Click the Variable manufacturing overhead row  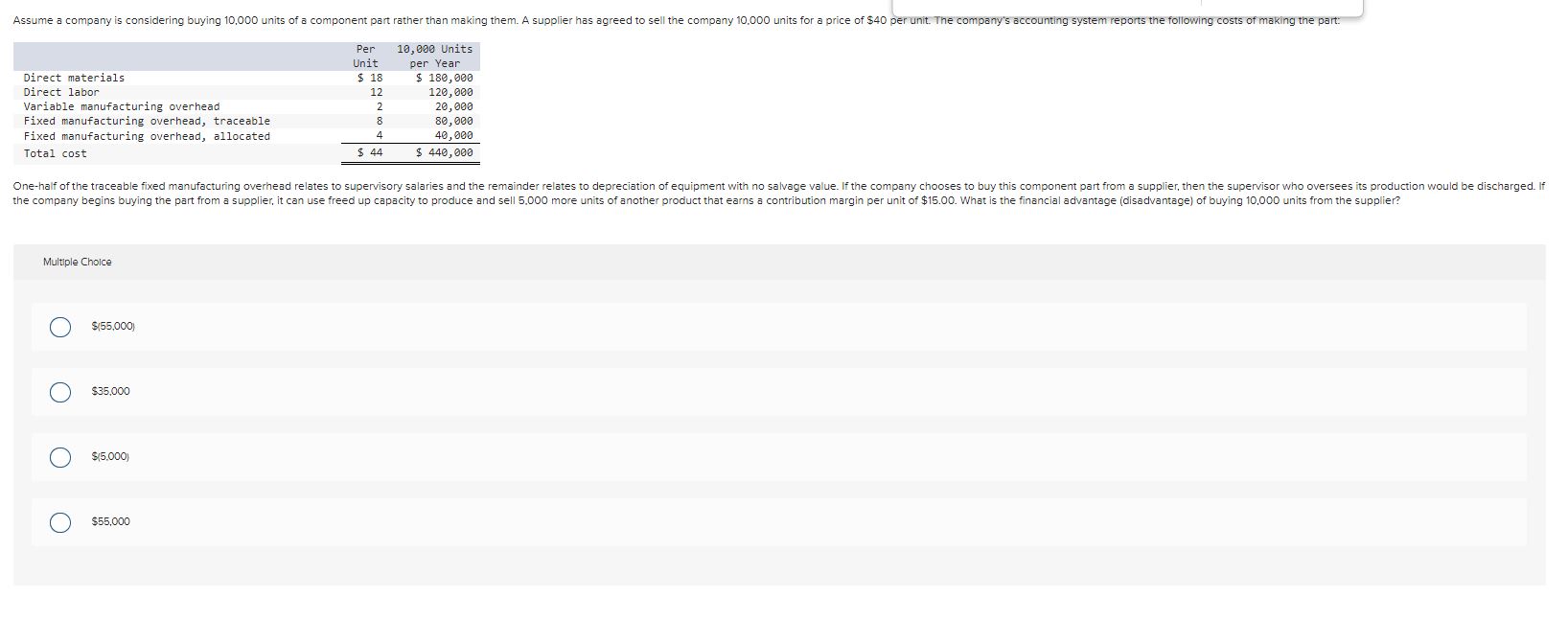coord(121,106)
